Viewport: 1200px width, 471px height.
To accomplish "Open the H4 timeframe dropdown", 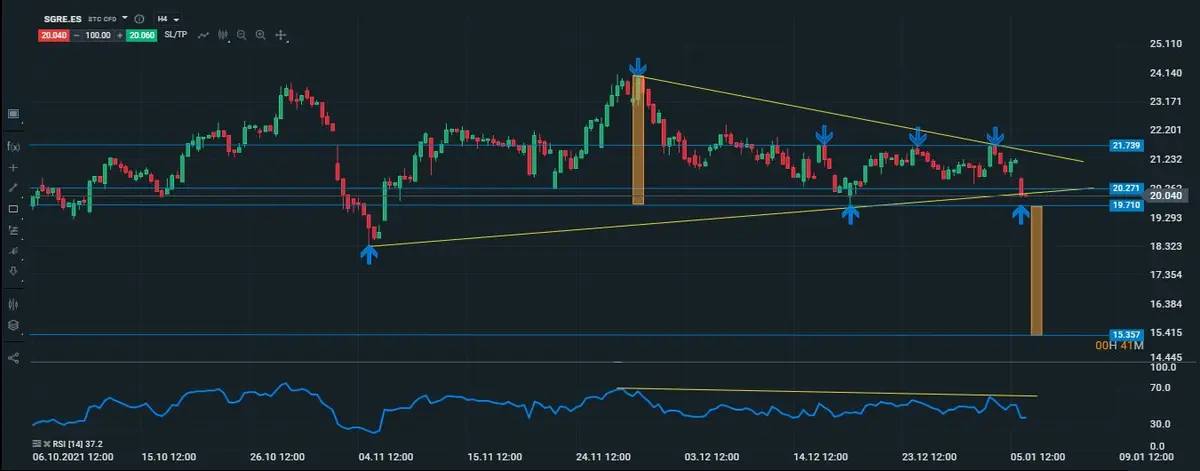I will point(168,19).
